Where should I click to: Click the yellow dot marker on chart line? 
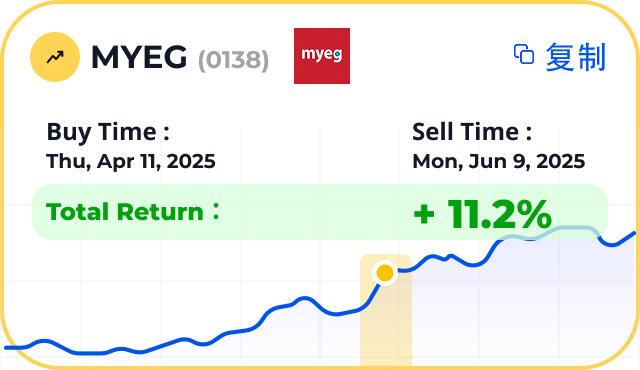[384, 273]
